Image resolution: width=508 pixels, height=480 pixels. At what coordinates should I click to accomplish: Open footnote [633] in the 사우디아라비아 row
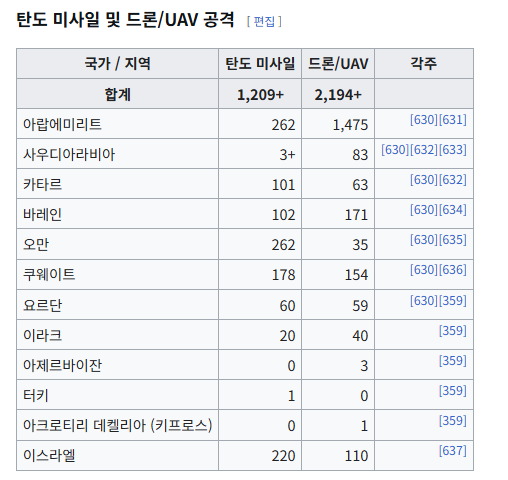(453, 149)
